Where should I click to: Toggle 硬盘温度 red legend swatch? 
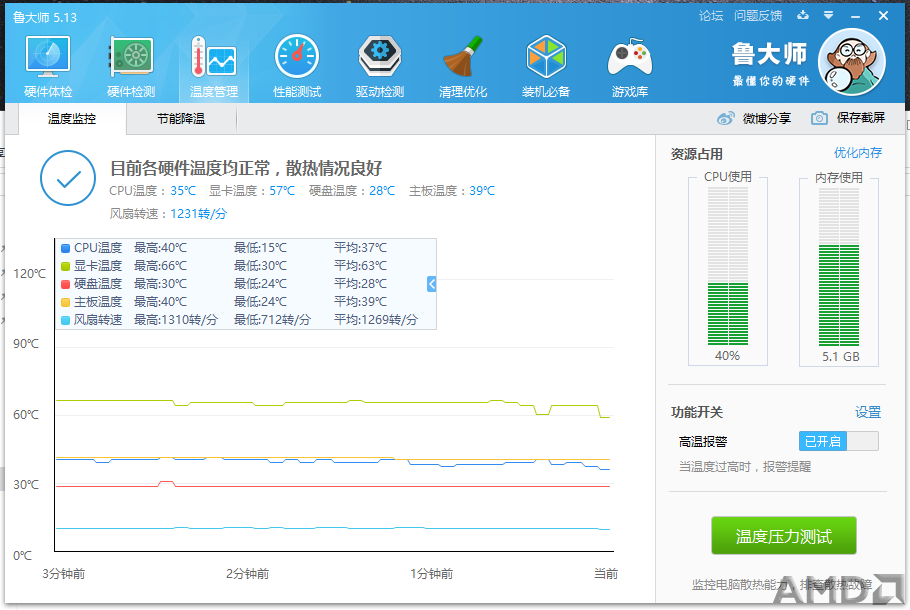tap(66, 284)
